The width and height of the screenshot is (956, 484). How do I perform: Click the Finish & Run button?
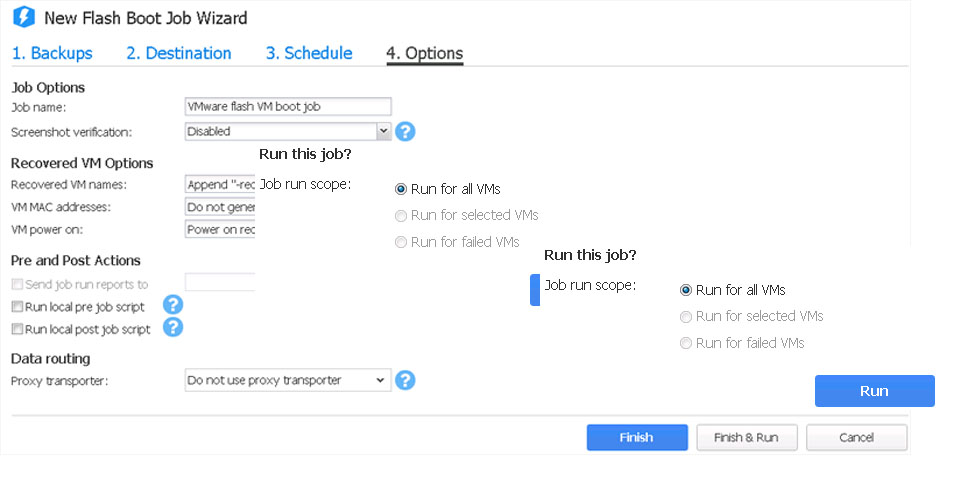pos(747,438)
